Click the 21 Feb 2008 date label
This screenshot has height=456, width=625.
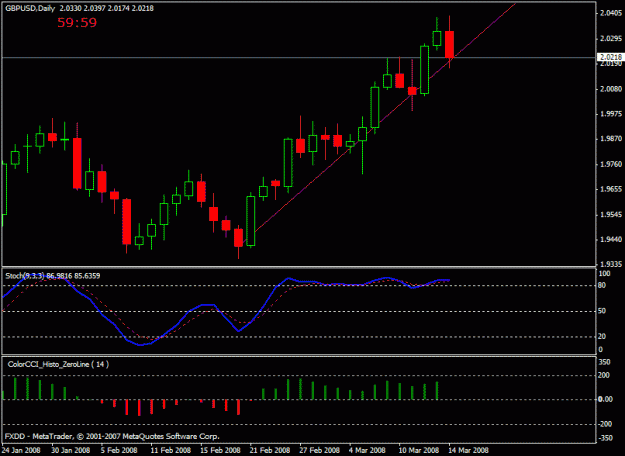(x=270, y=450)
